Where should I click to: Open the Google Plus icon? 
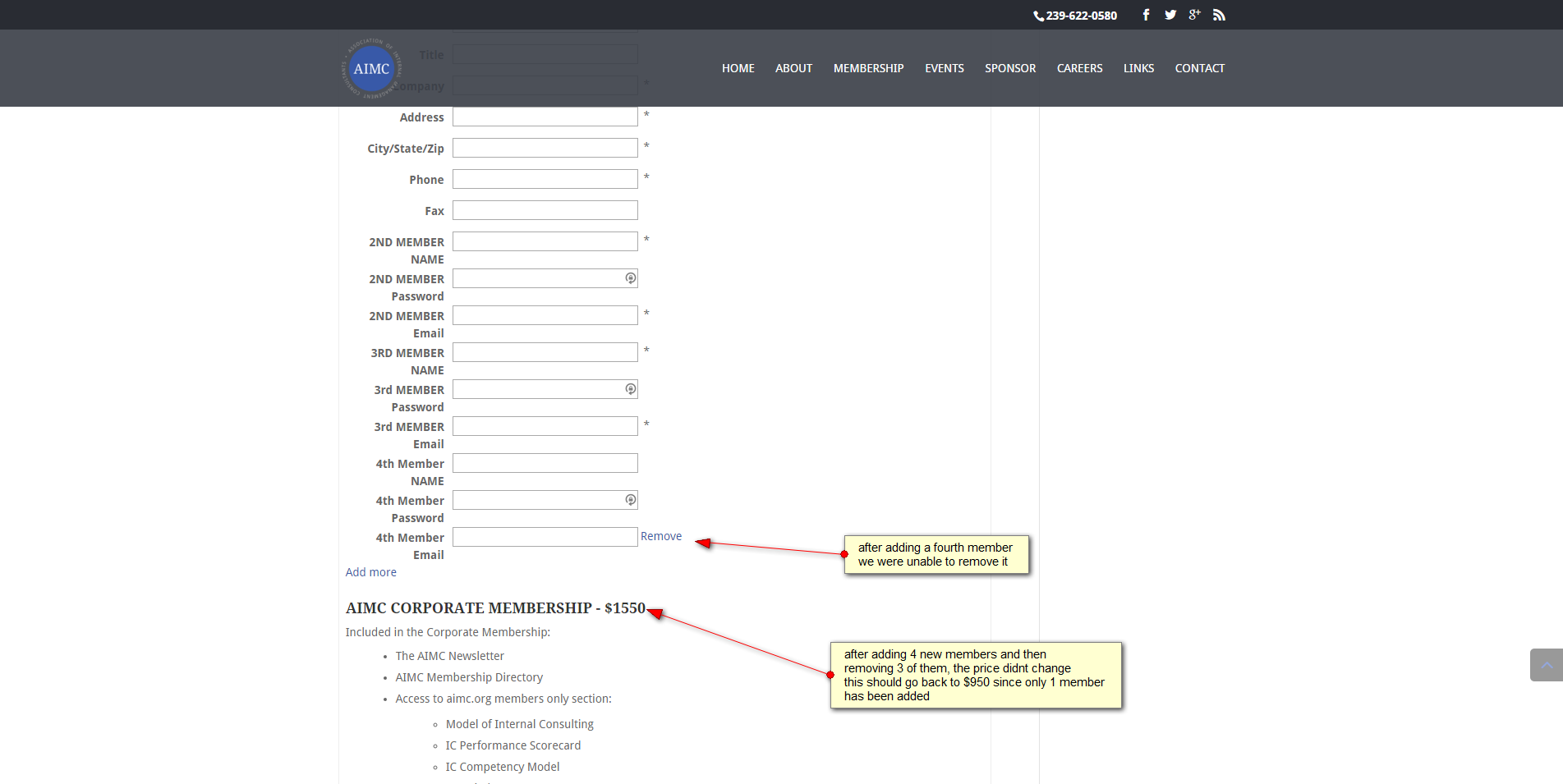(1194, 15)
